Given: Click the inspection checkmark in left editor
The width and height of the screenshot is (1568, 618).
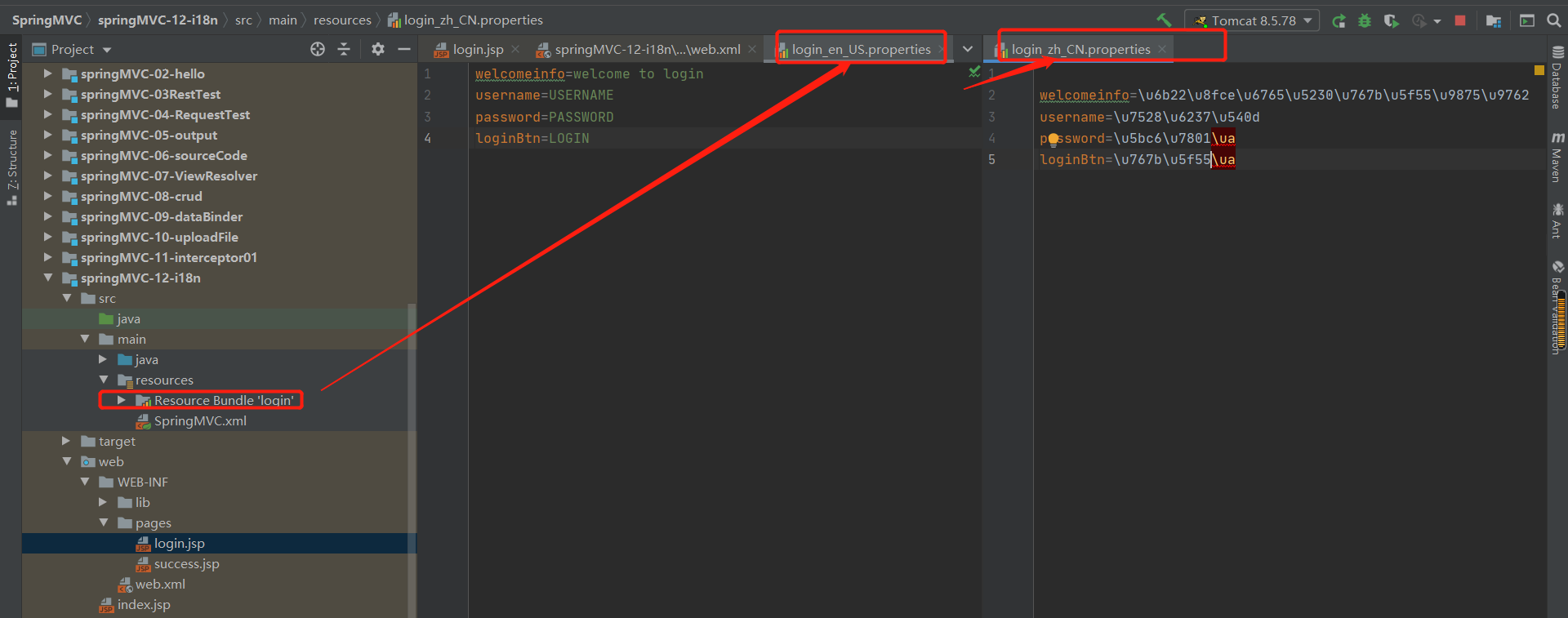Looking at the screenshot, I should point(974,73).
